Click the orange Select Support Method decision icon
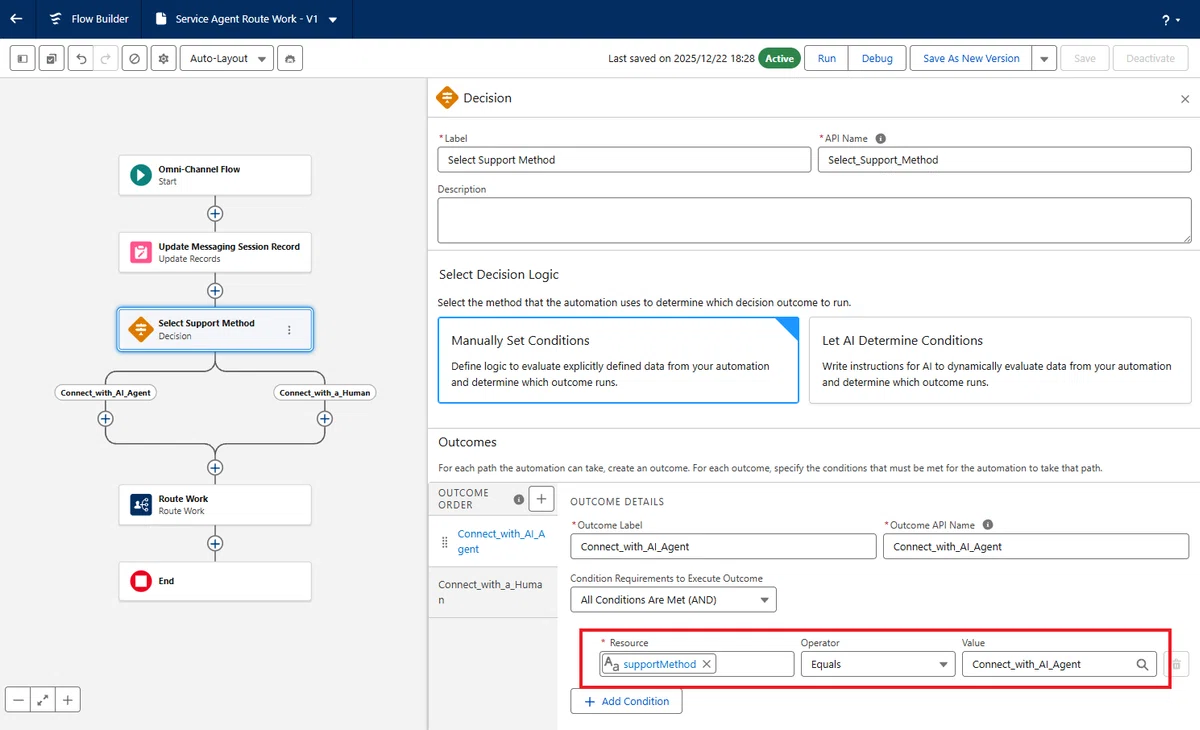Image resolution: width=1200 pixels, height=730 pixels. [141, 329]
